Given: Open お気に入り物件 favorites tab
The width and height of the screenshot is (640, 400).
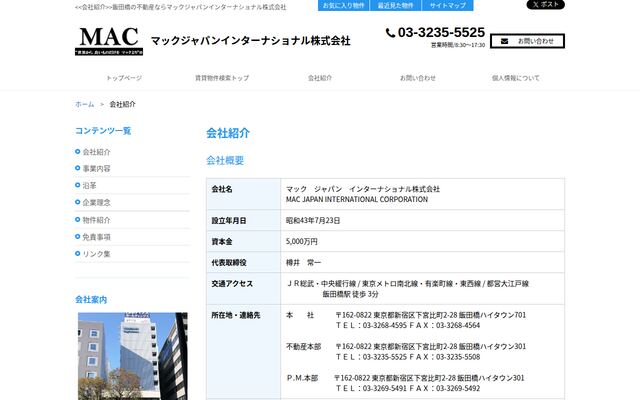Looking at the screenshot, I should pos(344,5).
